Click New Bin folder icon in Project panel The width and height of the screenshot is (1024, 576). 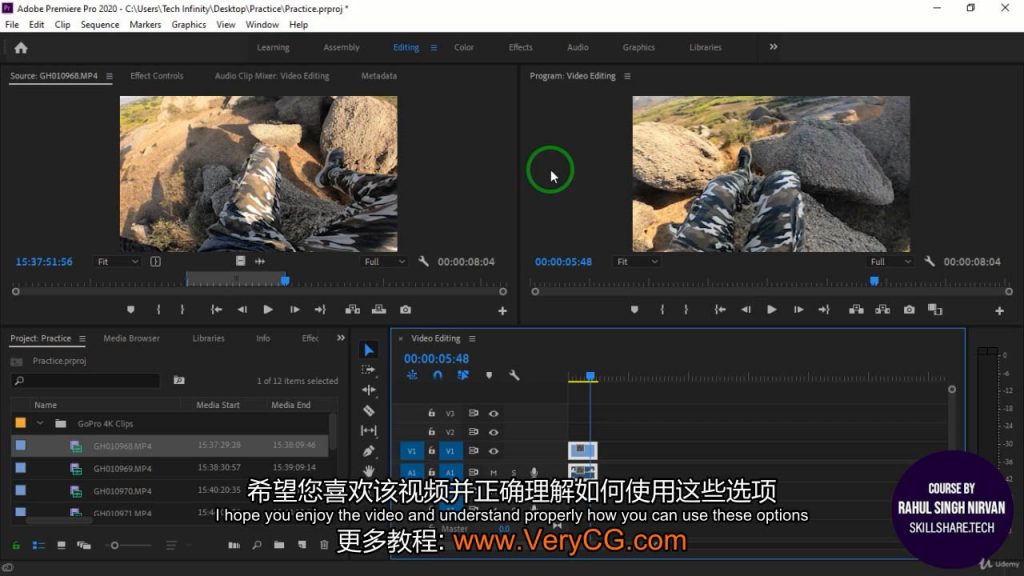click(279, 545)
